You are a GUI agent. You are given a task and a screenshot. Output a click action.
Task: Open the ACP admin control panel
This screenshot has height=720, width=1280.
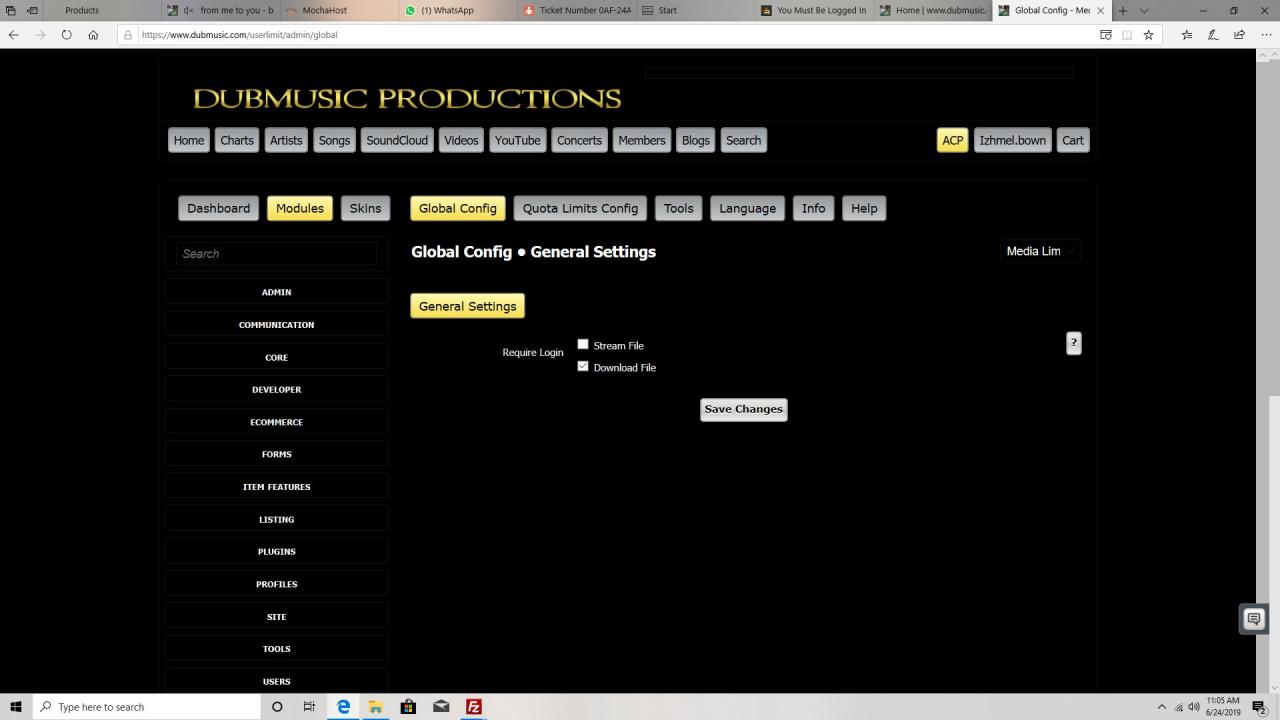pos(953,140)
